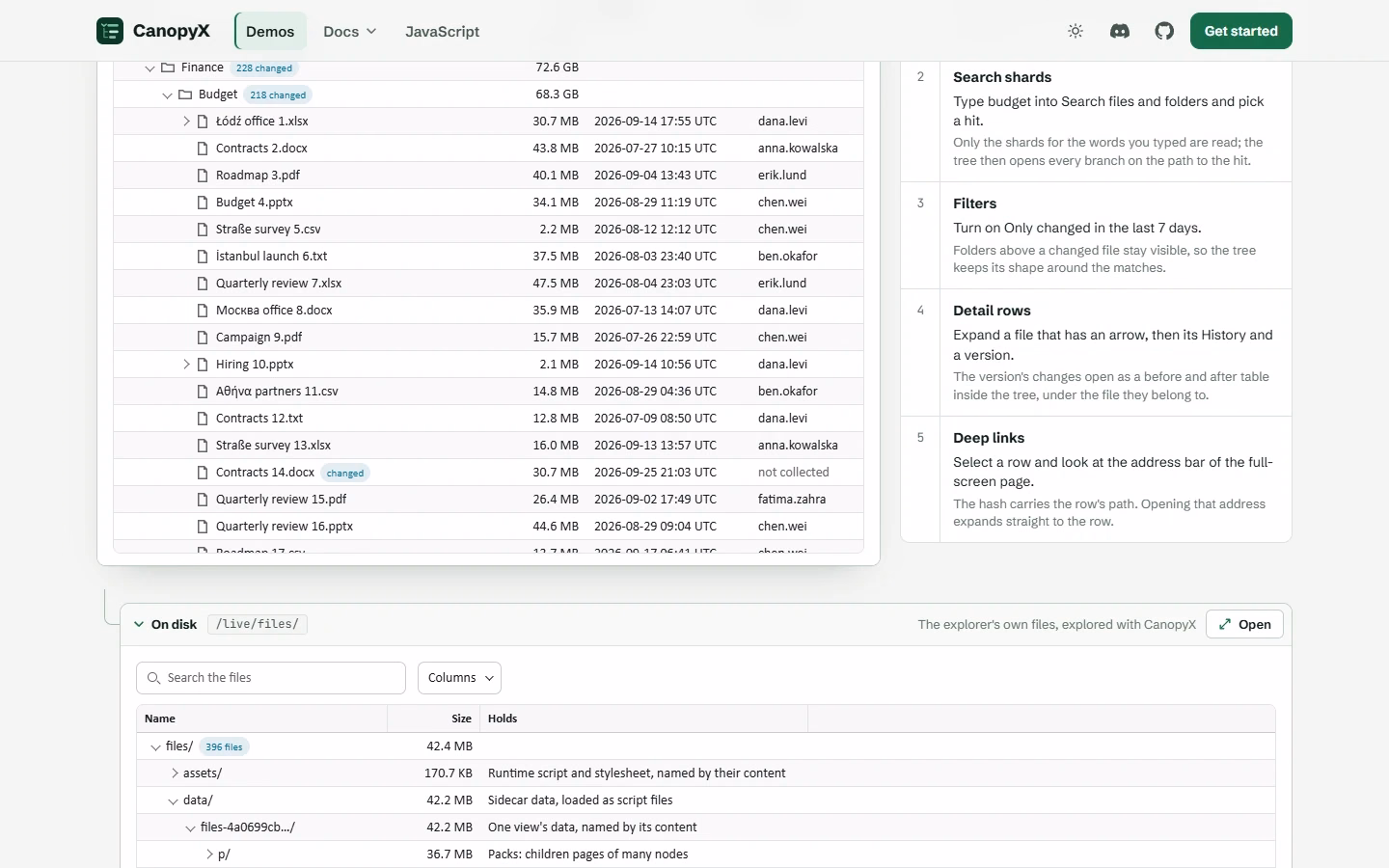Image resolution: width=1389 pixels, height=868 pixels.
Task: Click the file icon for Budget 4.pptx
Action: 203,203
